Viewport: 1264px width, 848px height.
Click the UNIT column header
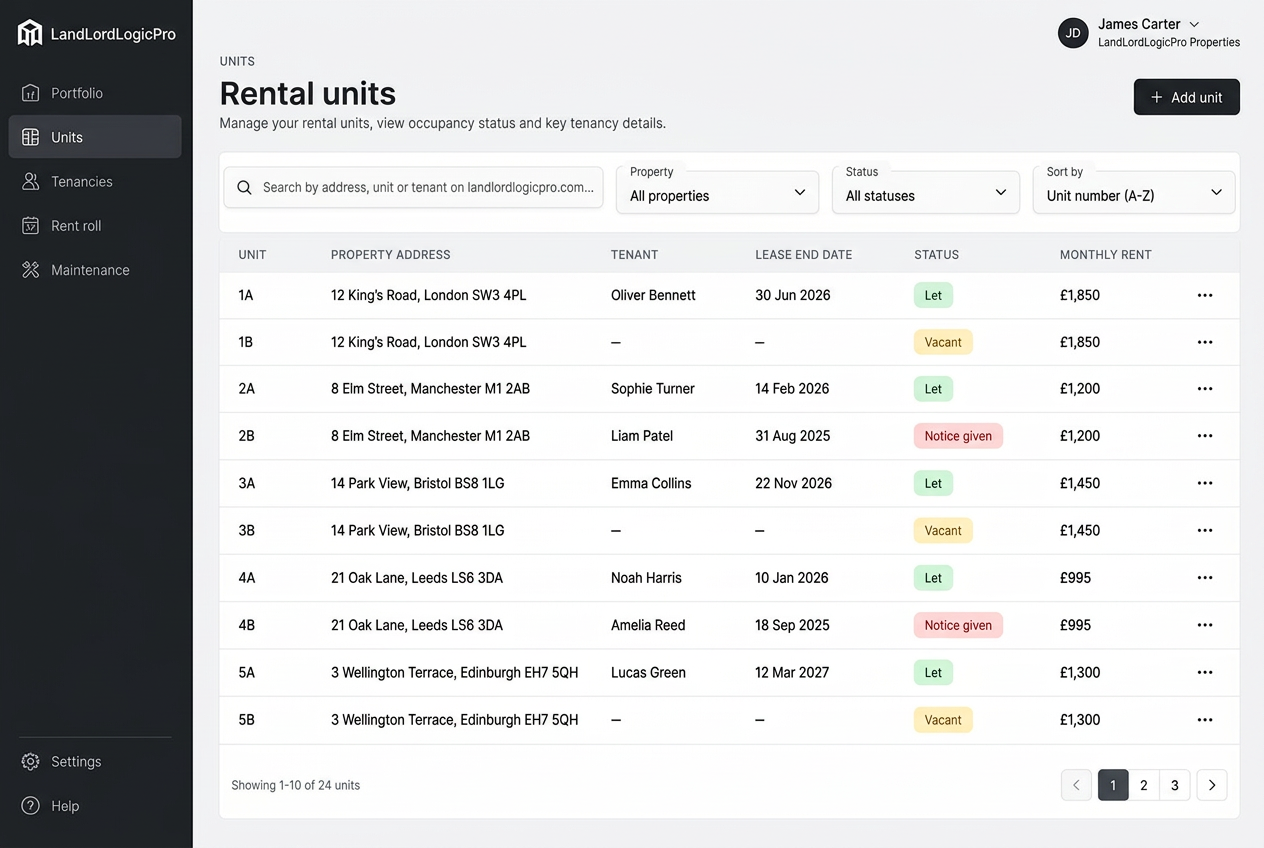(252, 255)
